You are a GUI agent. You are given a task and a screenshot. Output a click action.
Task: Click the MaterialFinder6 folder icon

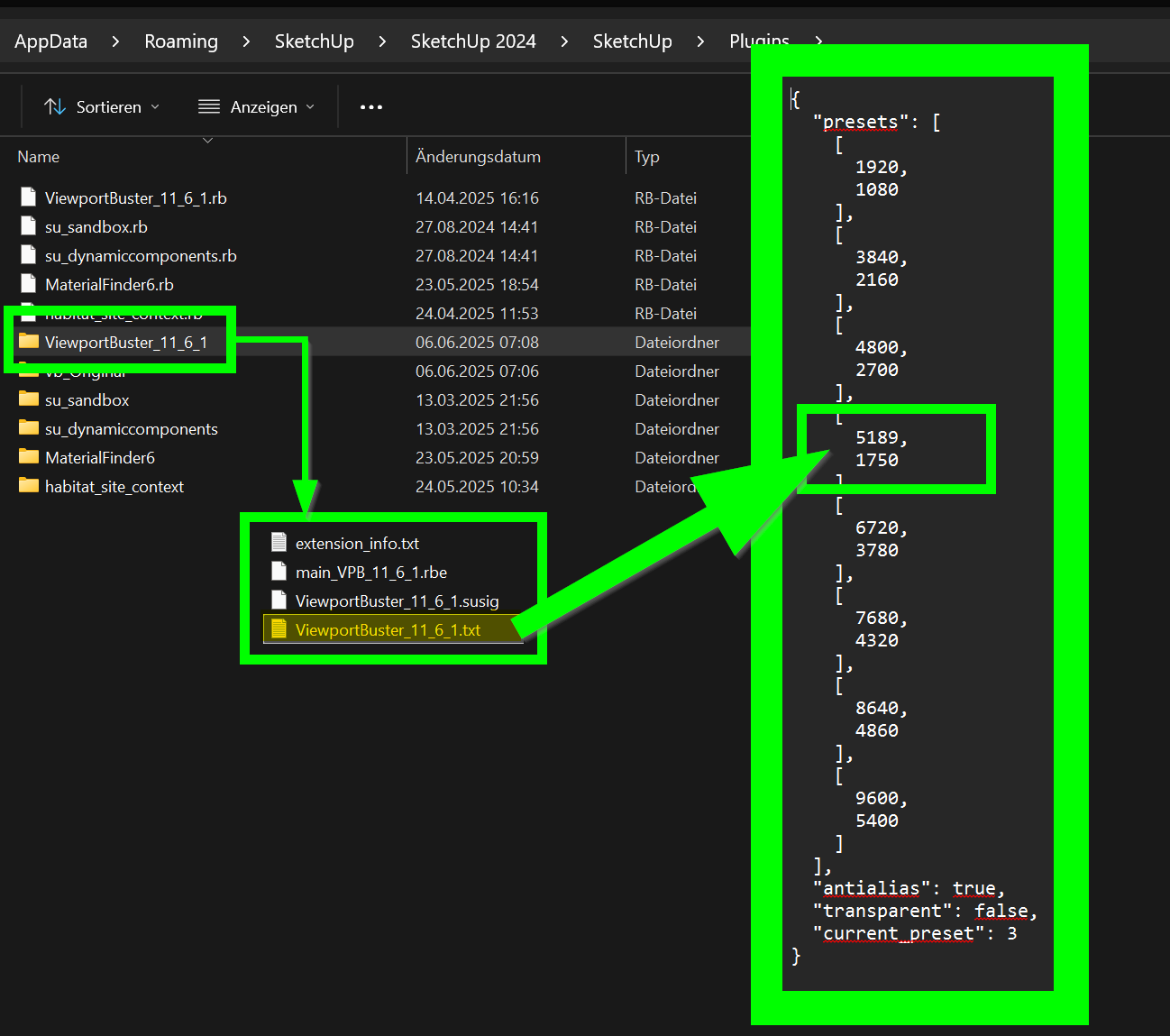(29, 457)
